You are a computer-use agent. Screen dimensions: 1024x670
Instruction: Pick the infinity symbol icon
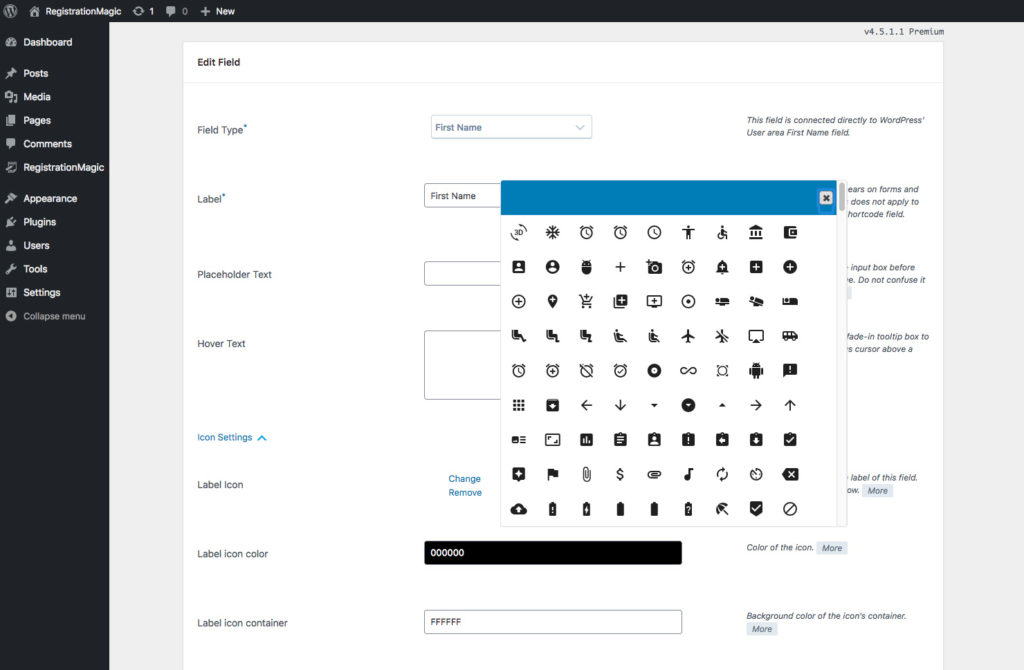(x=688, y=371)
